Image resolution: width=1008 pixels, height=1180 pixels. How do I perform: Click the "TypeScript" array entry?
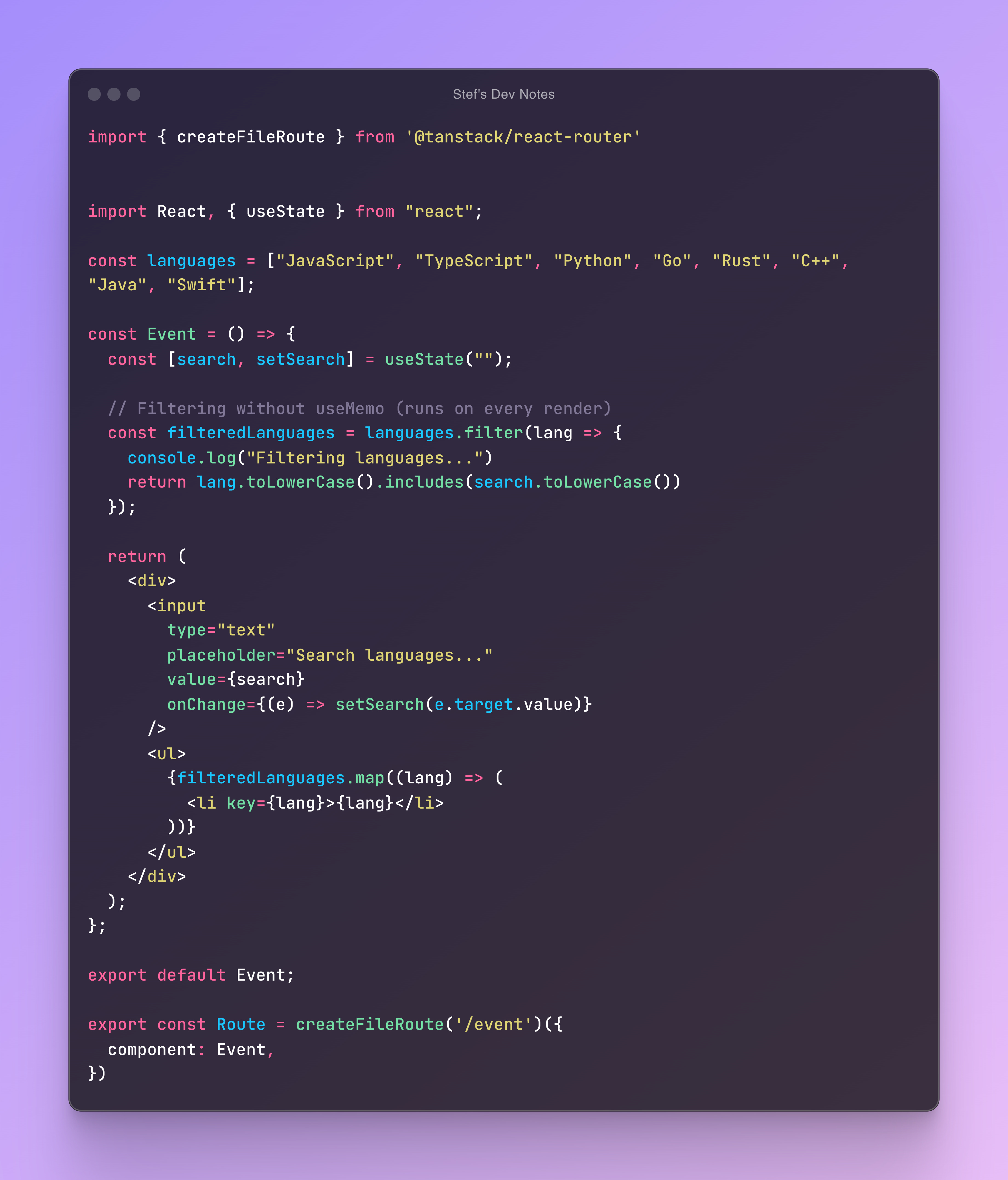(473, 261)
